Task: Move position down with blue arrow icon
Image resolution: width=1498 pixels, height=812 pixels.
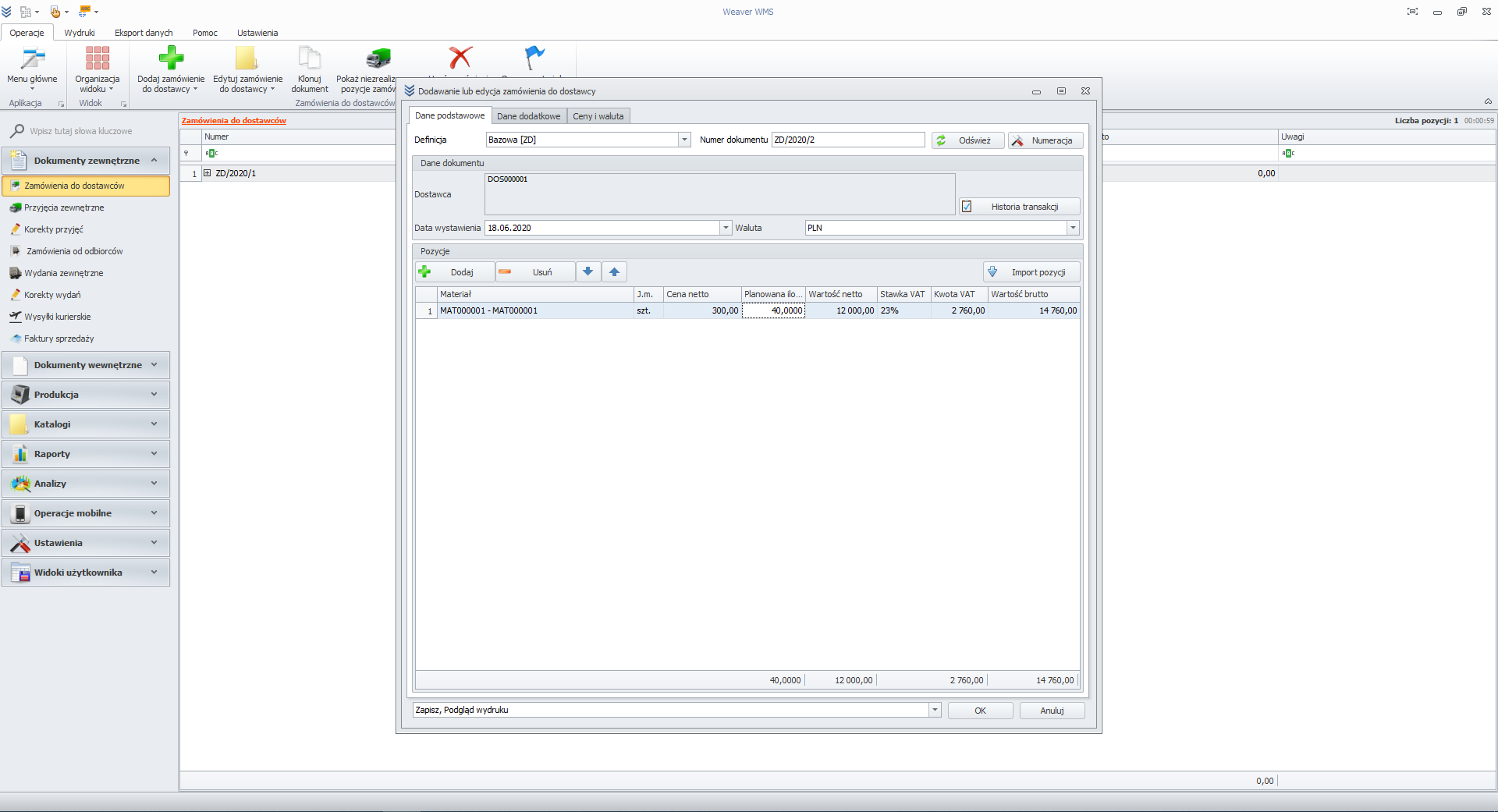Action: pyautogui.click(x=588, y=271)
